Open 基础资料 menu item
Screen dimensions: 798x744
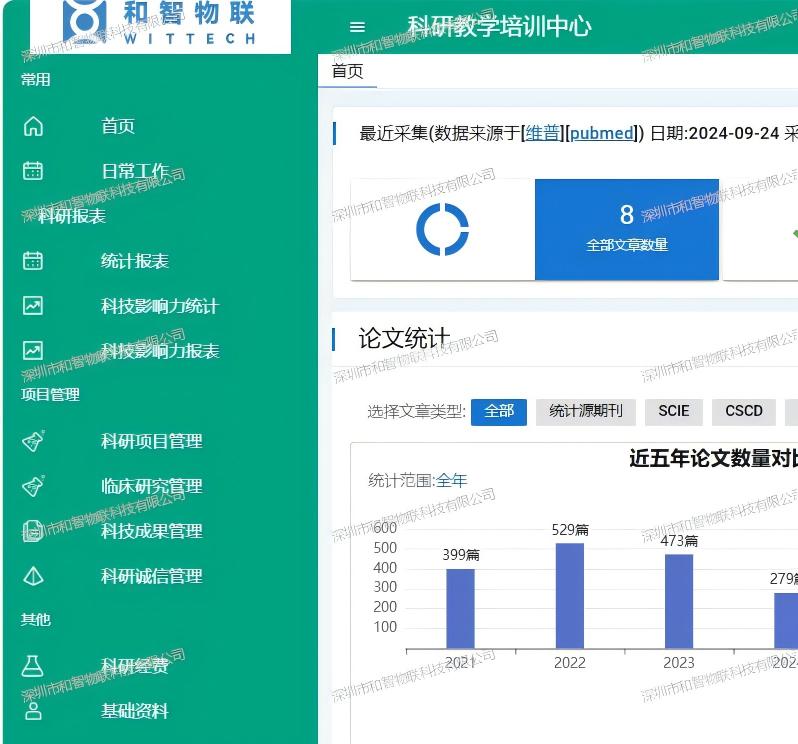point(135,711)
